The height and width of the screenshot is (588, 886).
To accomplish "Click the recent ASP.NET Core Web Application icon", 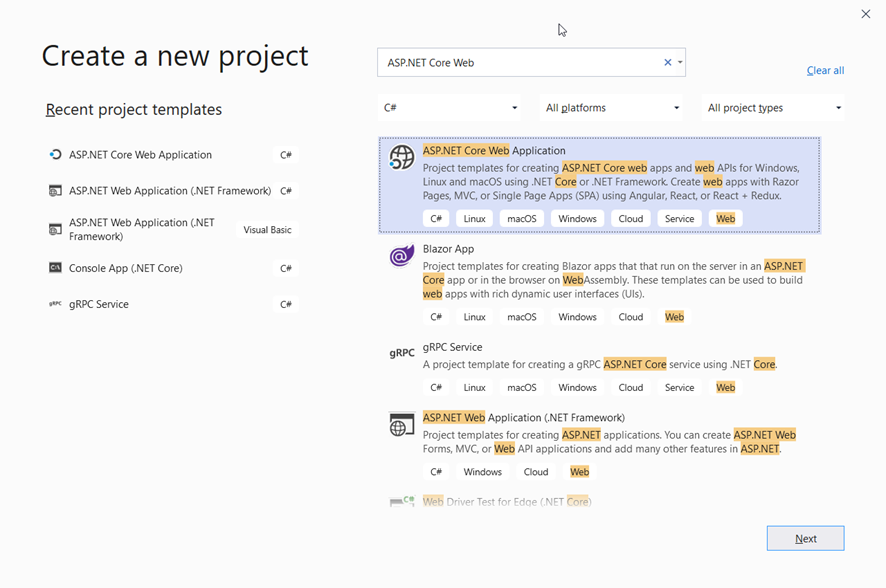I will point(55,154).
